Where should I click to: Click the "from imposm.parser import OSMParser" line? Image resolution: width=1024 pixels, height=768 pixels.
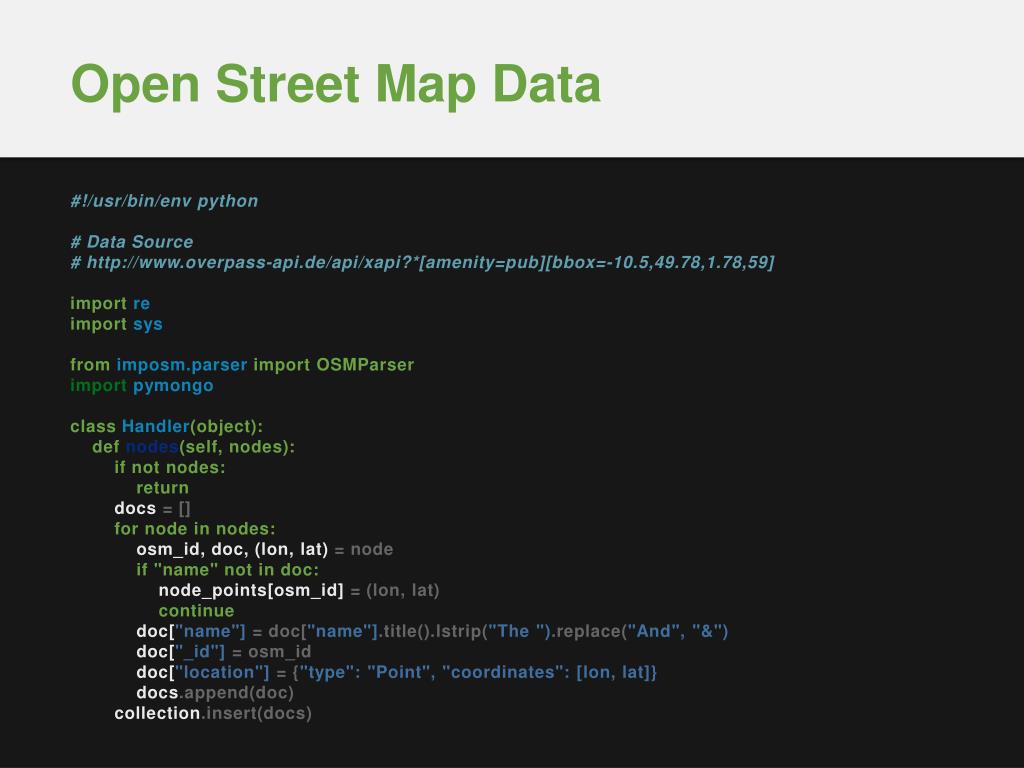(x=242, y=364)
